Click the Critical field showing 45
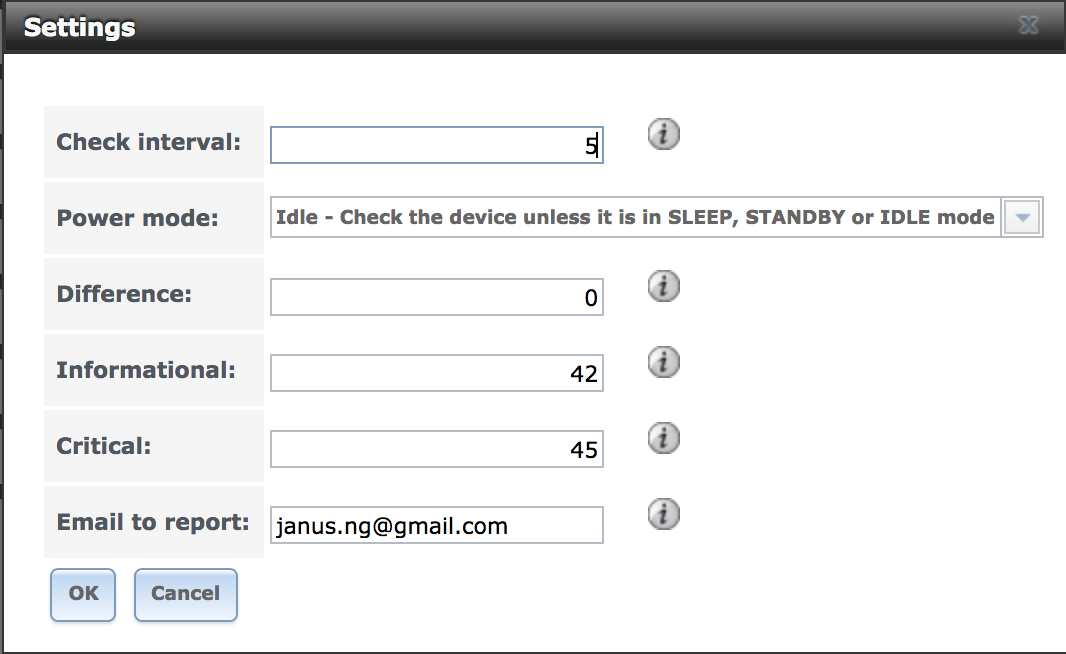The width and height of the screenshot is (1066, 654). point(436,449)
